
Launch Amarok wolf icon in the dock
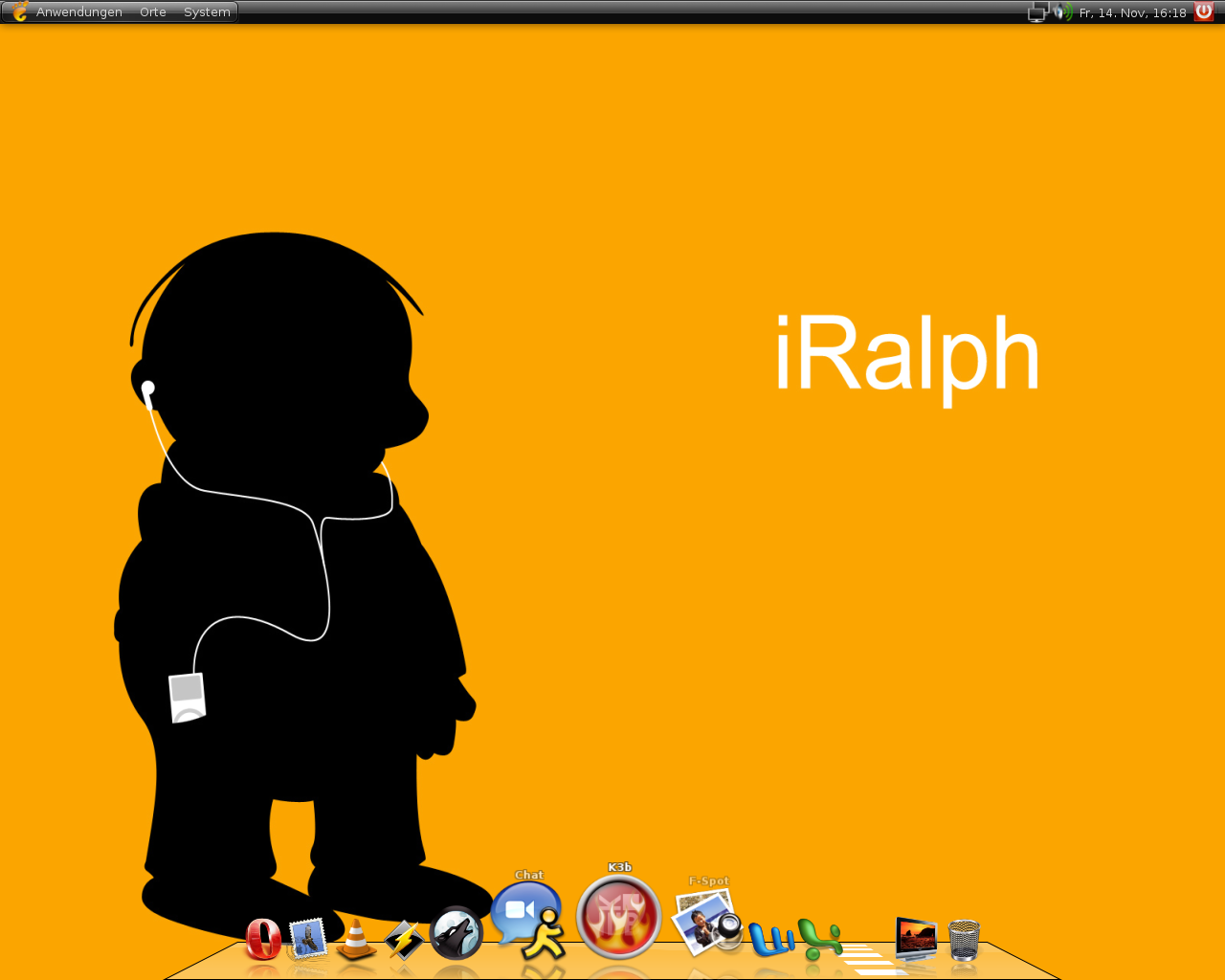(457, 933)
